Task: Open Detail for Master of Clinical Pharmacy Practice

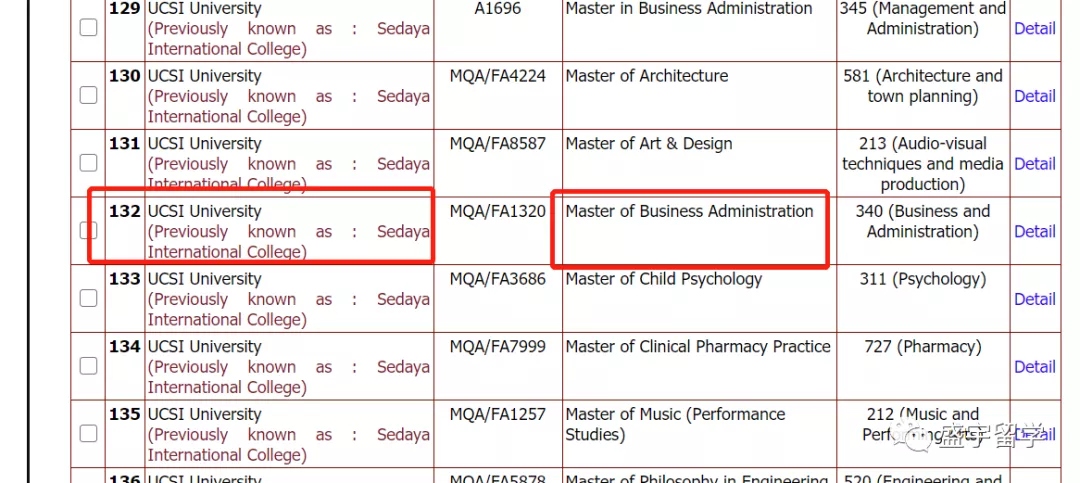Action: (1035, 366)
